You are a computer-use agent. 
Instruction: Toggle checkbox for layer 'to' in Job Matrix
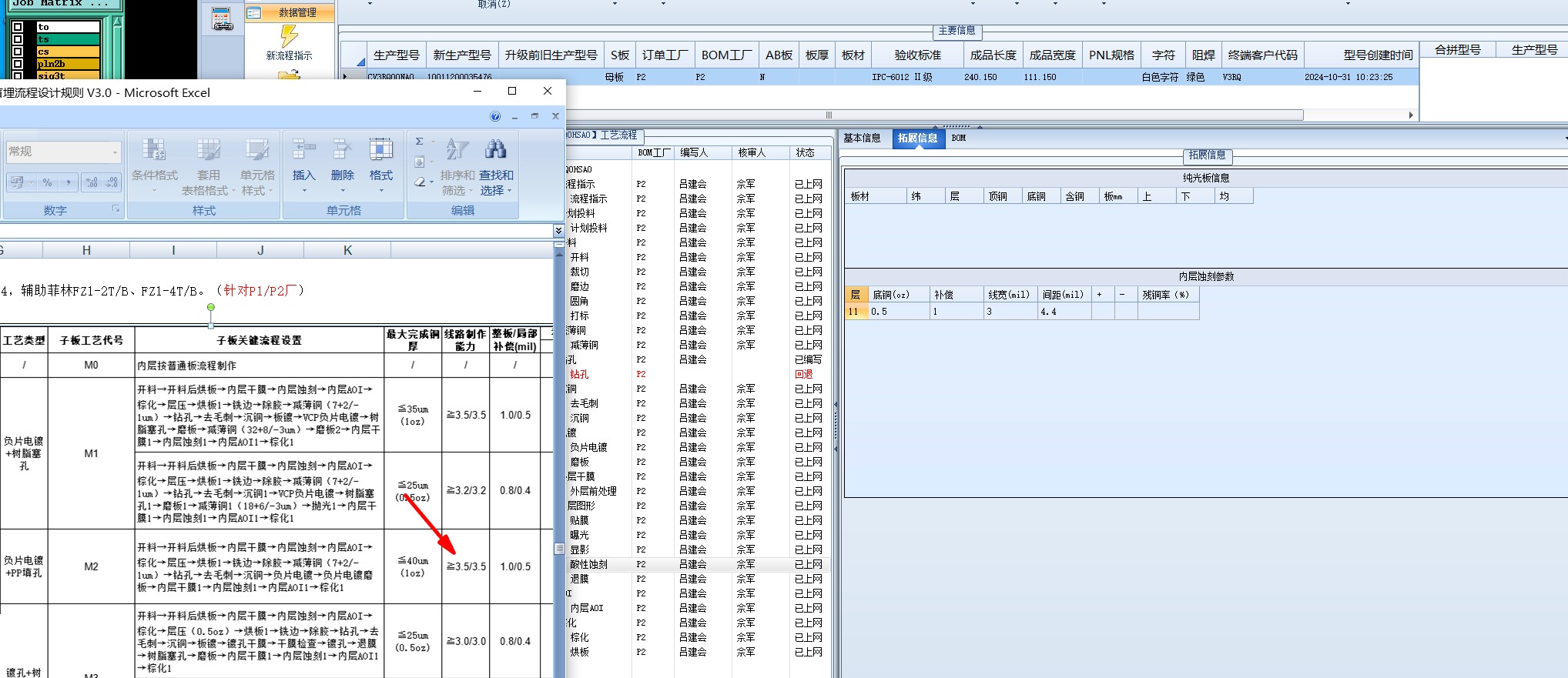tap(18, 27)
